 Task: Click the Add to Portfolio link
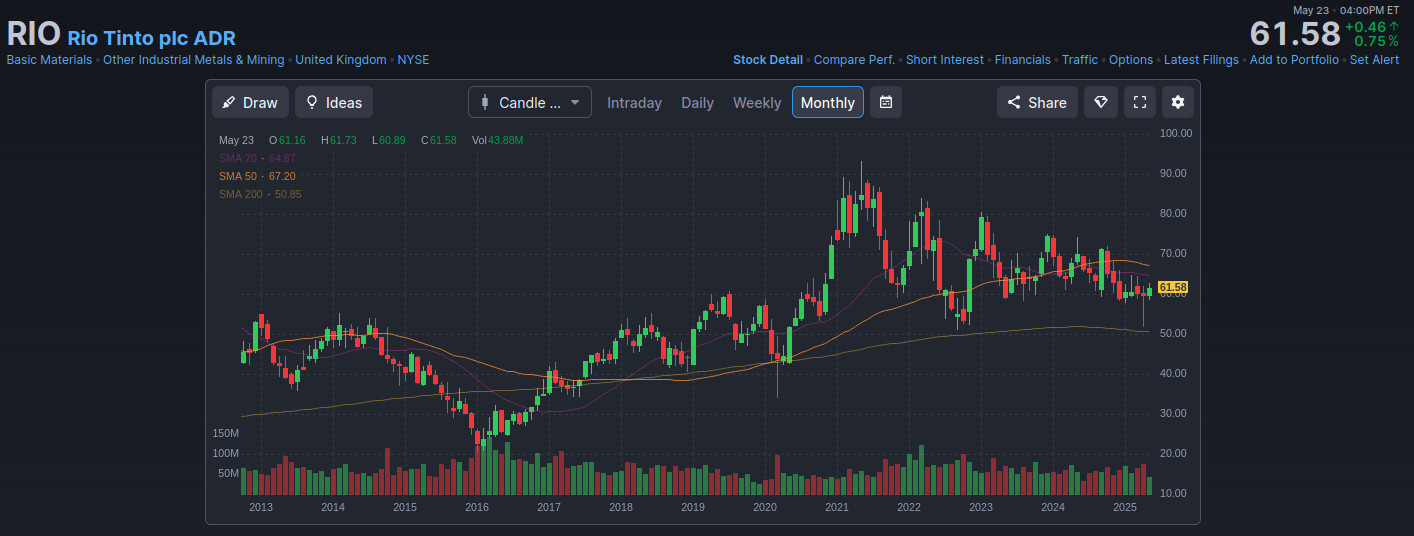(1293, 60)
